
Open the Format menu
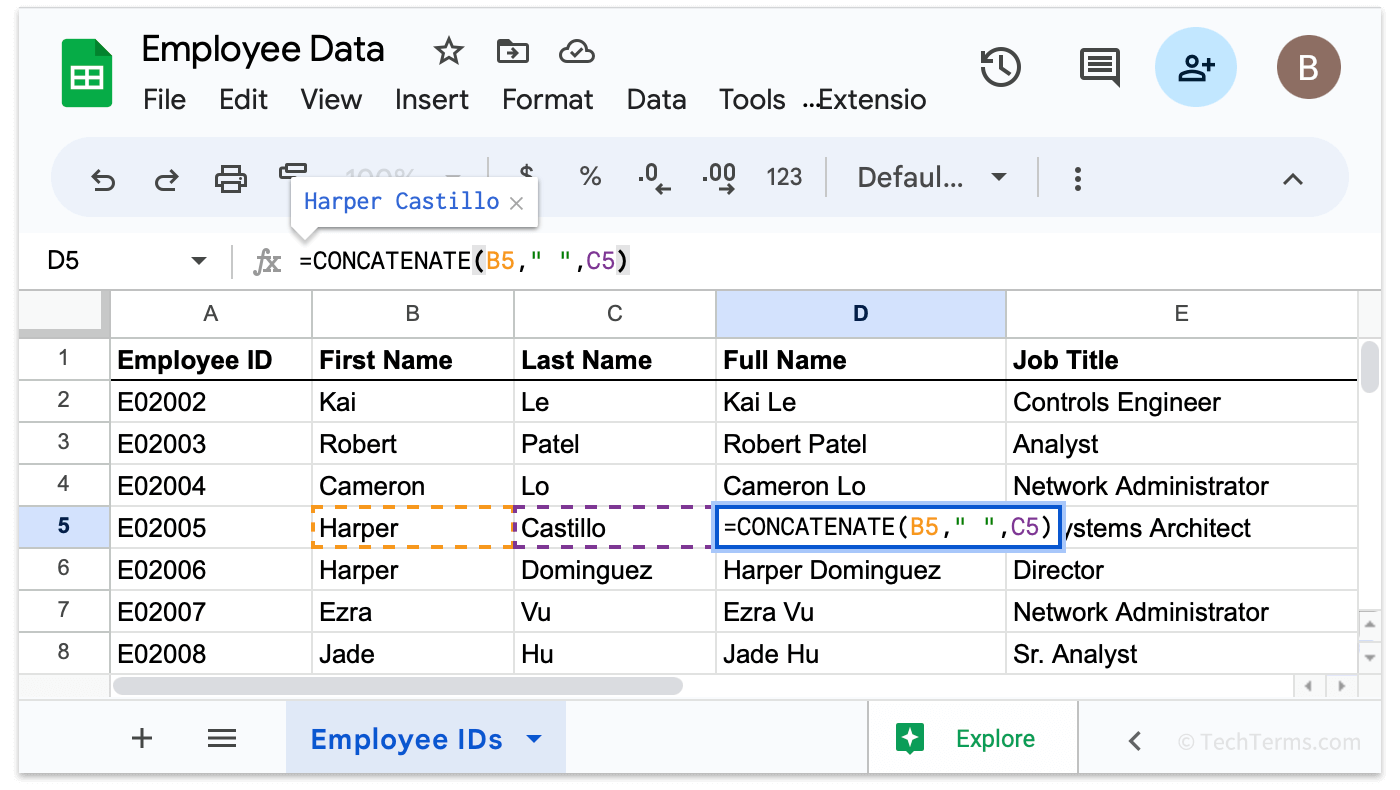point(547,100)
